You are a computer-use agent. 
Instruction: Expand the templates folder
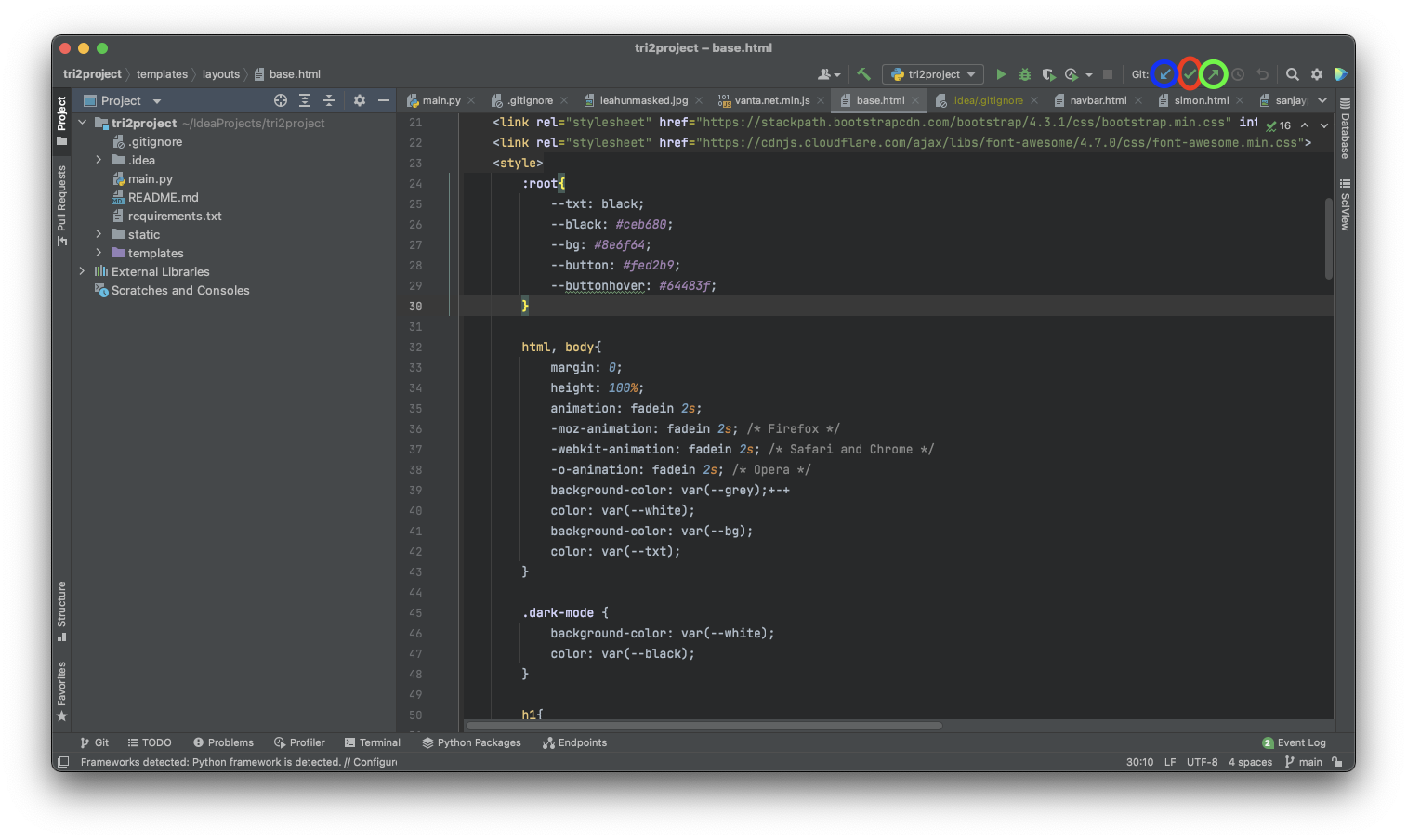click(x=99, y=253)
